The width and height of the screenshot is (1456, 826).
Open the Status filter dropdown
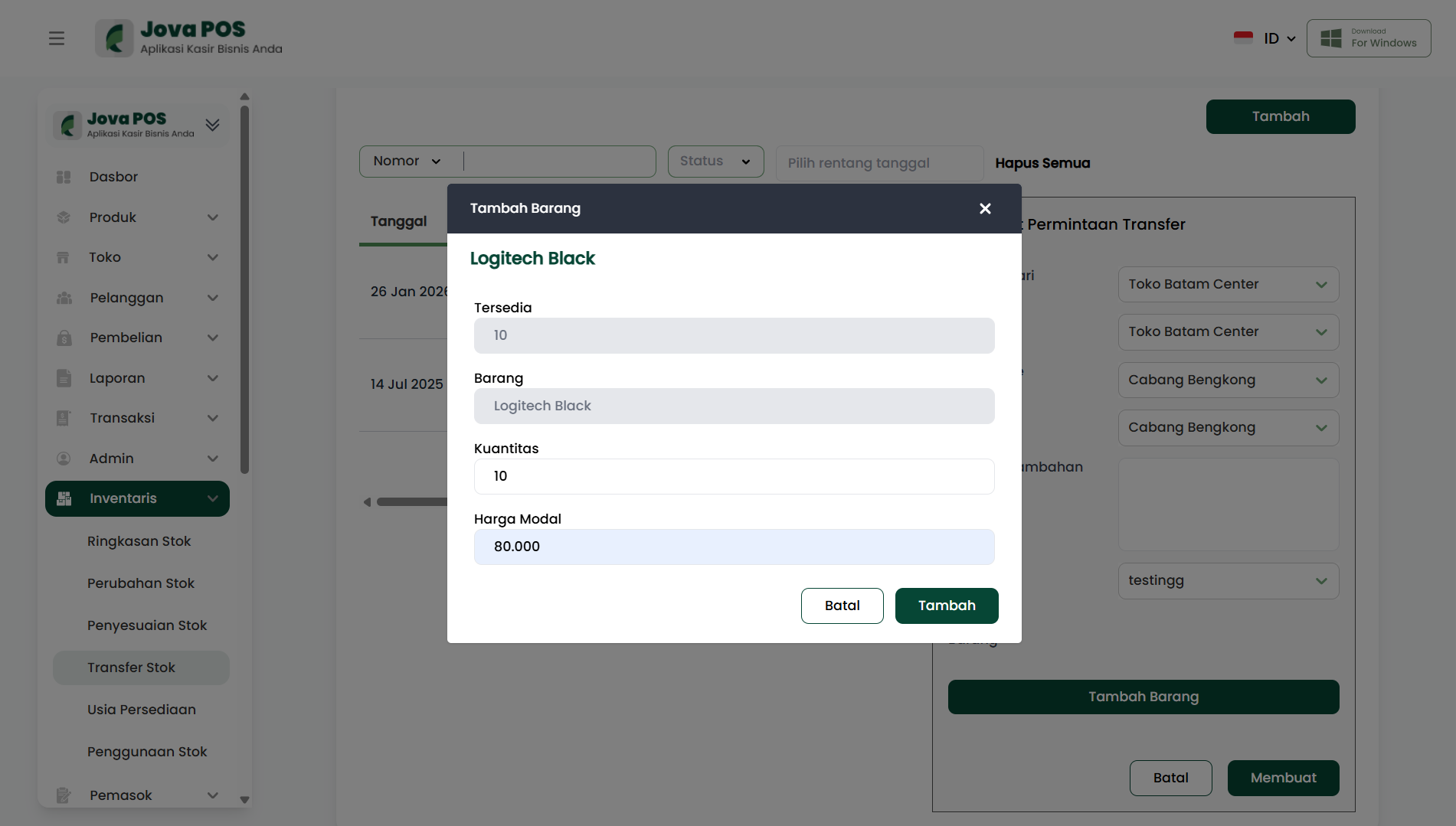click(715, 162)
